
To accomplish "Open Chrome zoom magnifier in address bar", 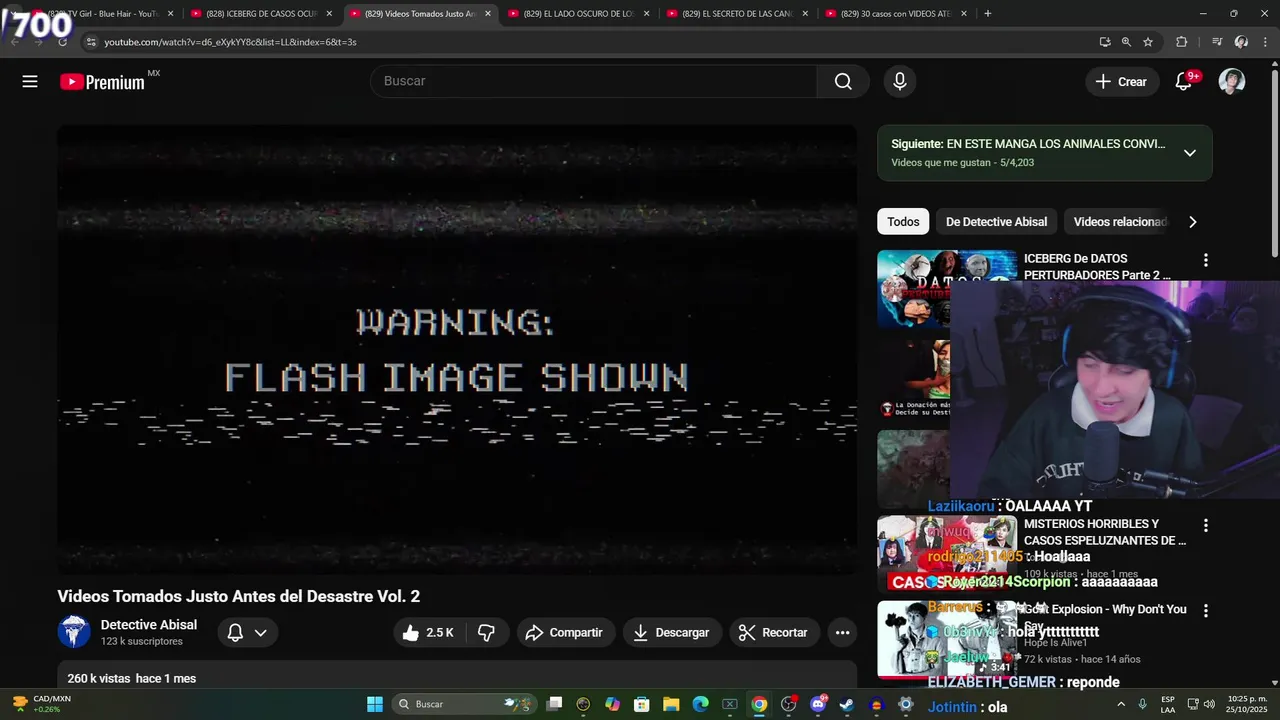I will [x=1126, y=42].
